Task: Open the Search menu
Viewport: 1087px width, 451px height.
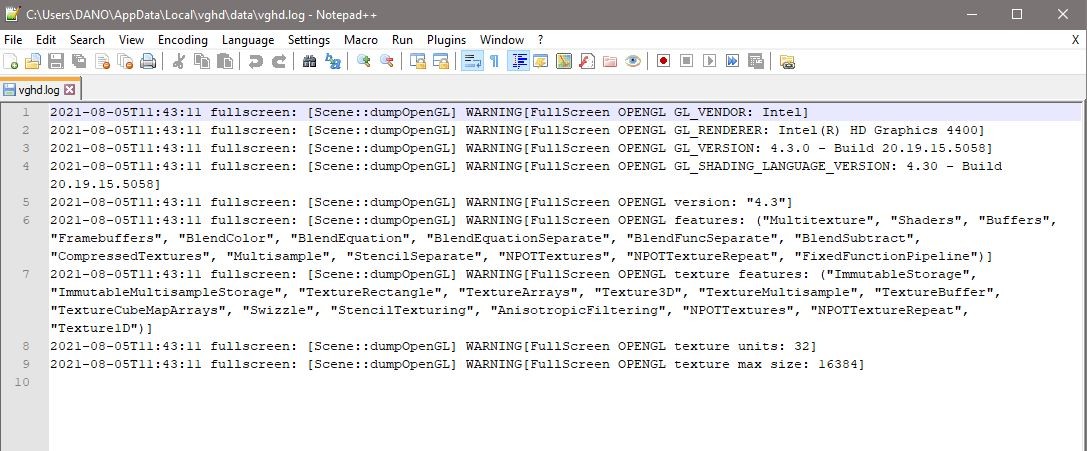Action: (87, 39)
